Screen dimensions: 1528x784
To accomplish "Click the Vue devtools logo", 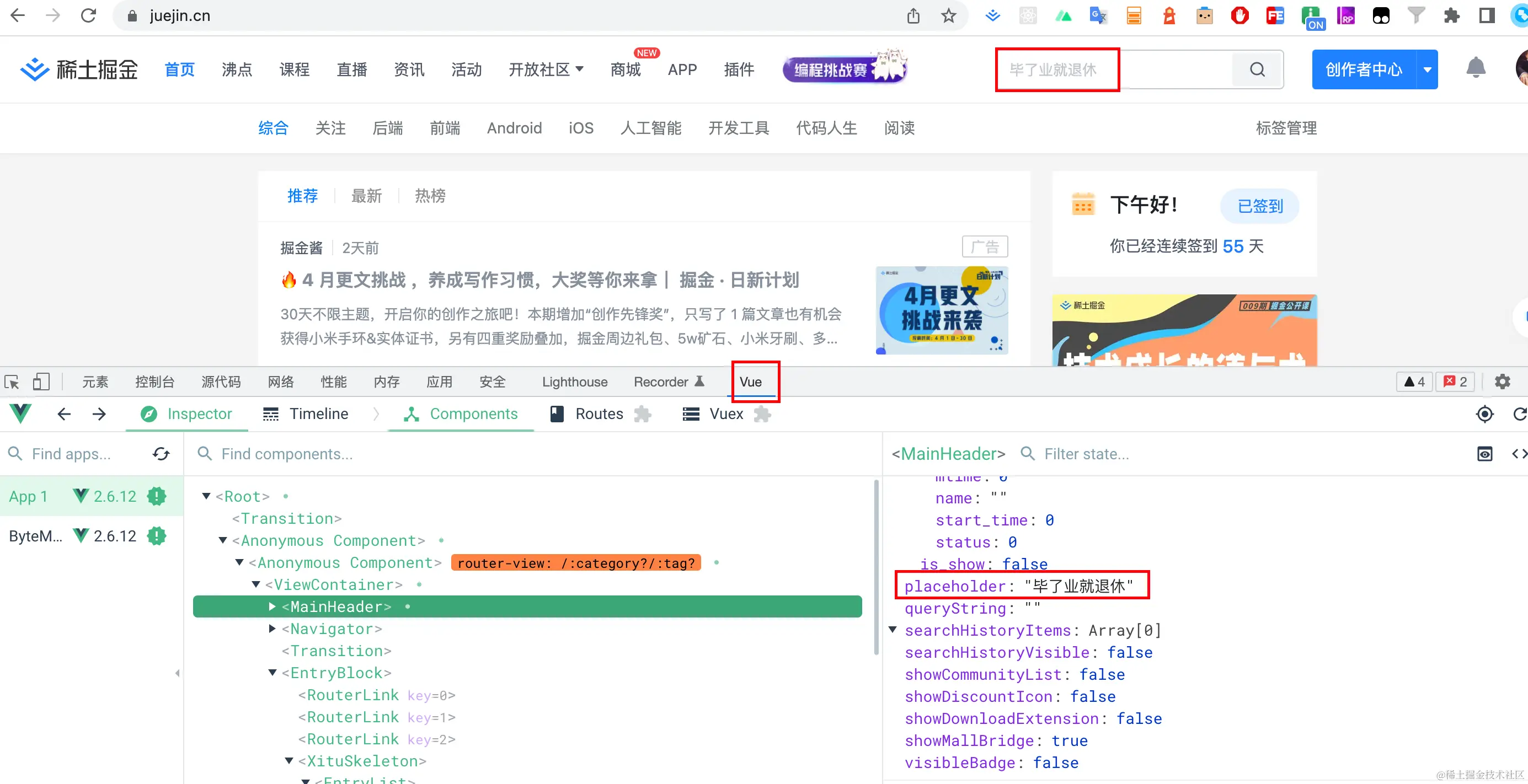I will [x=21, y=414].
